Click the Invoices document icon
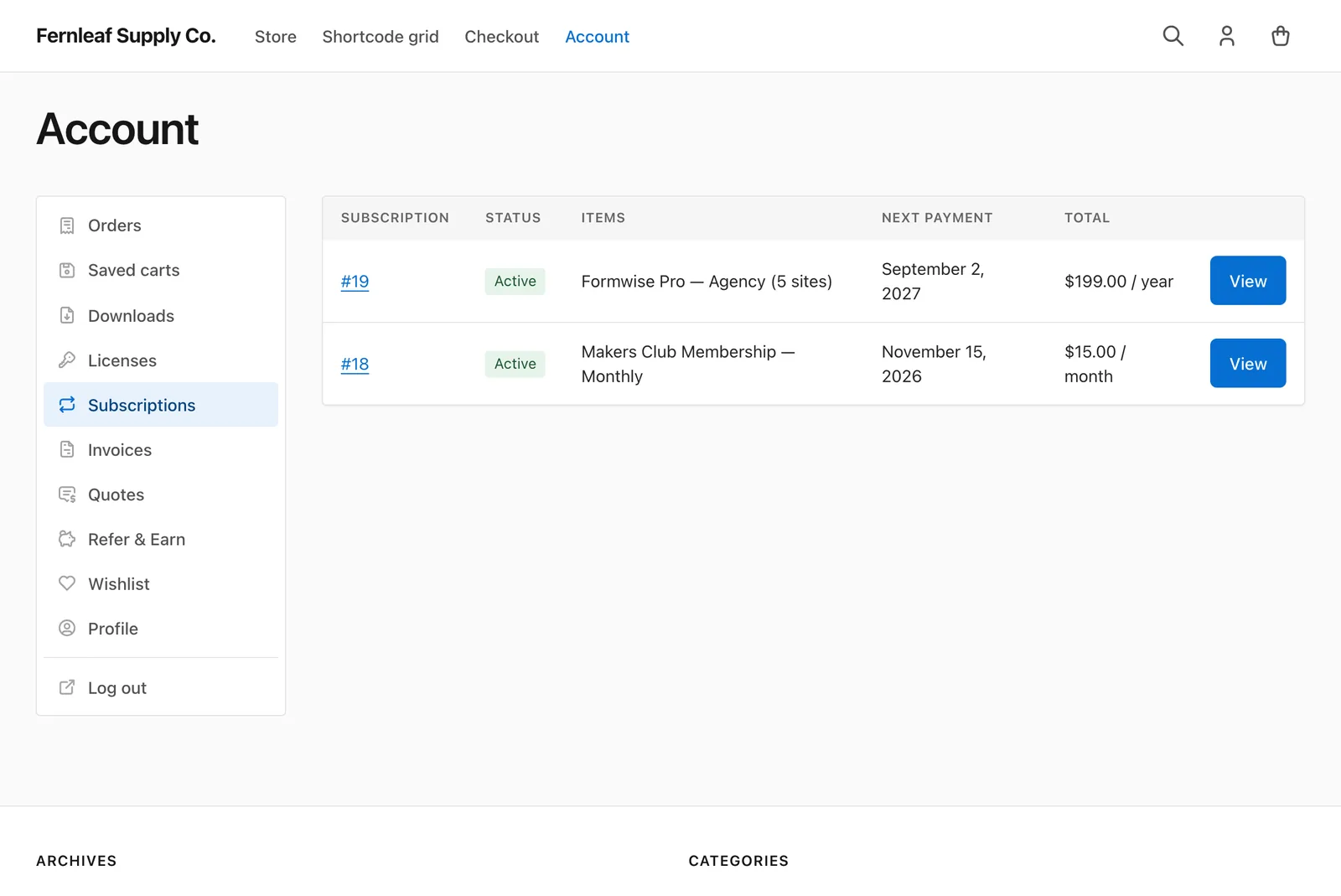 coord(67,449)
